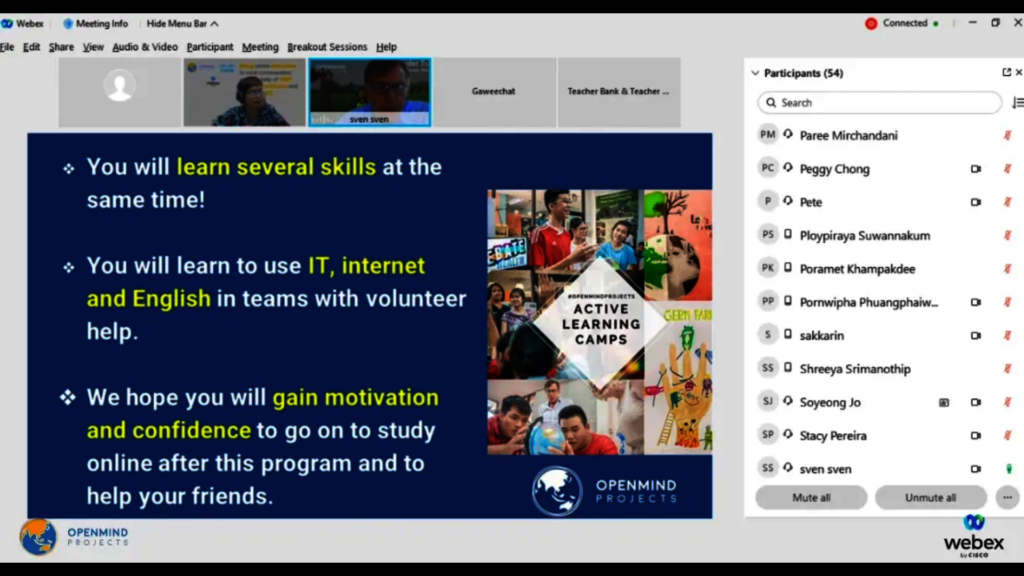Click Soyeong Jo's mobile device icon
Viewport: 1024px width, 576px height.
click(x=944, y=401)
